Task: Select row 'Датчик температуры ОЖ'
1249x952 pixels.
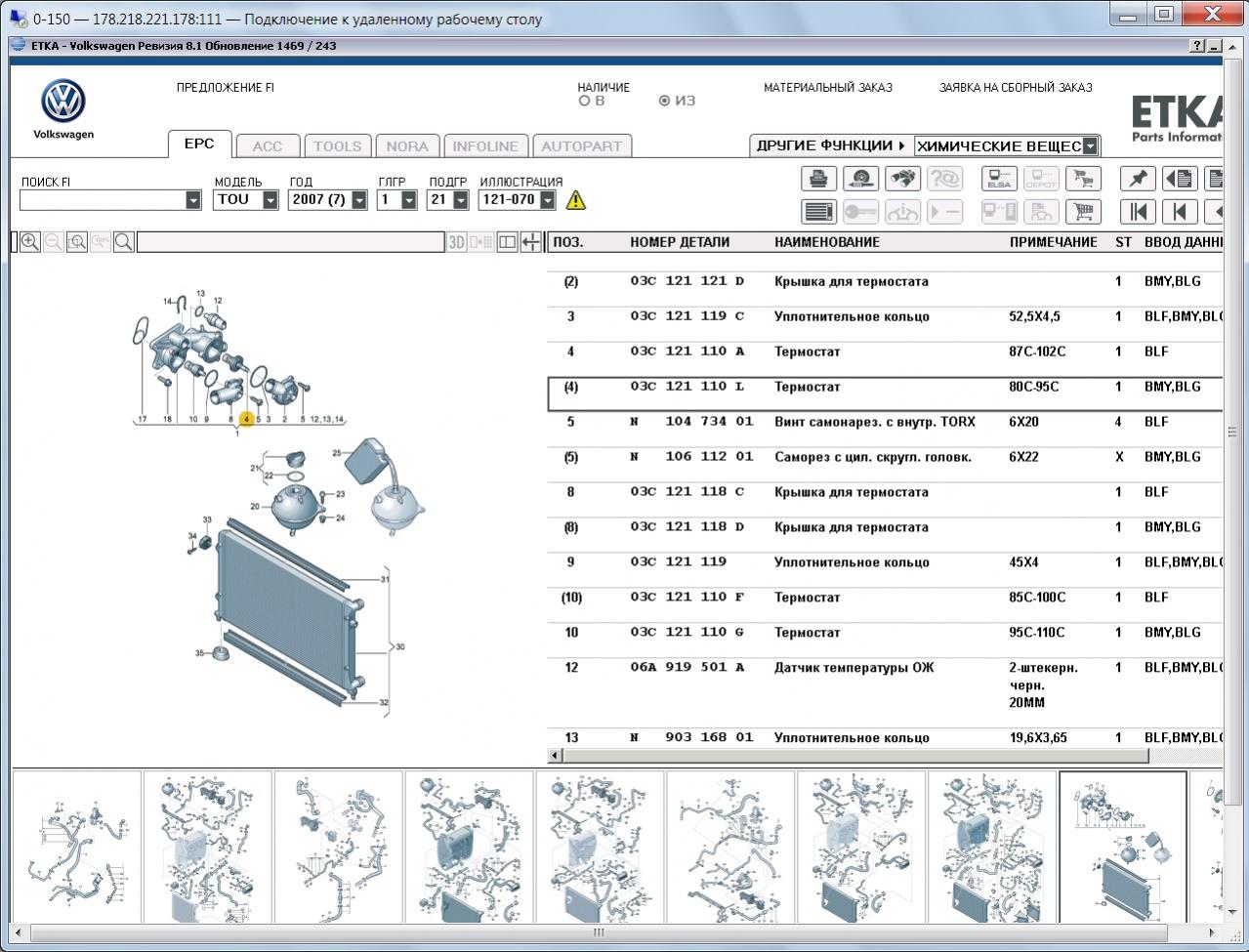Action: click(x=886, y=693)
